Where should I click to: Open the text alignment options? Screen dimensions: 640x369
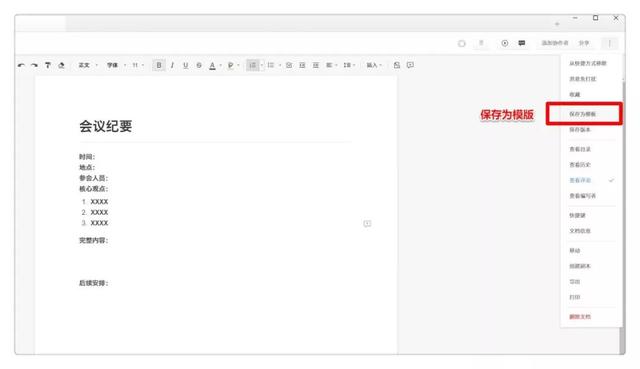point(331,65)
